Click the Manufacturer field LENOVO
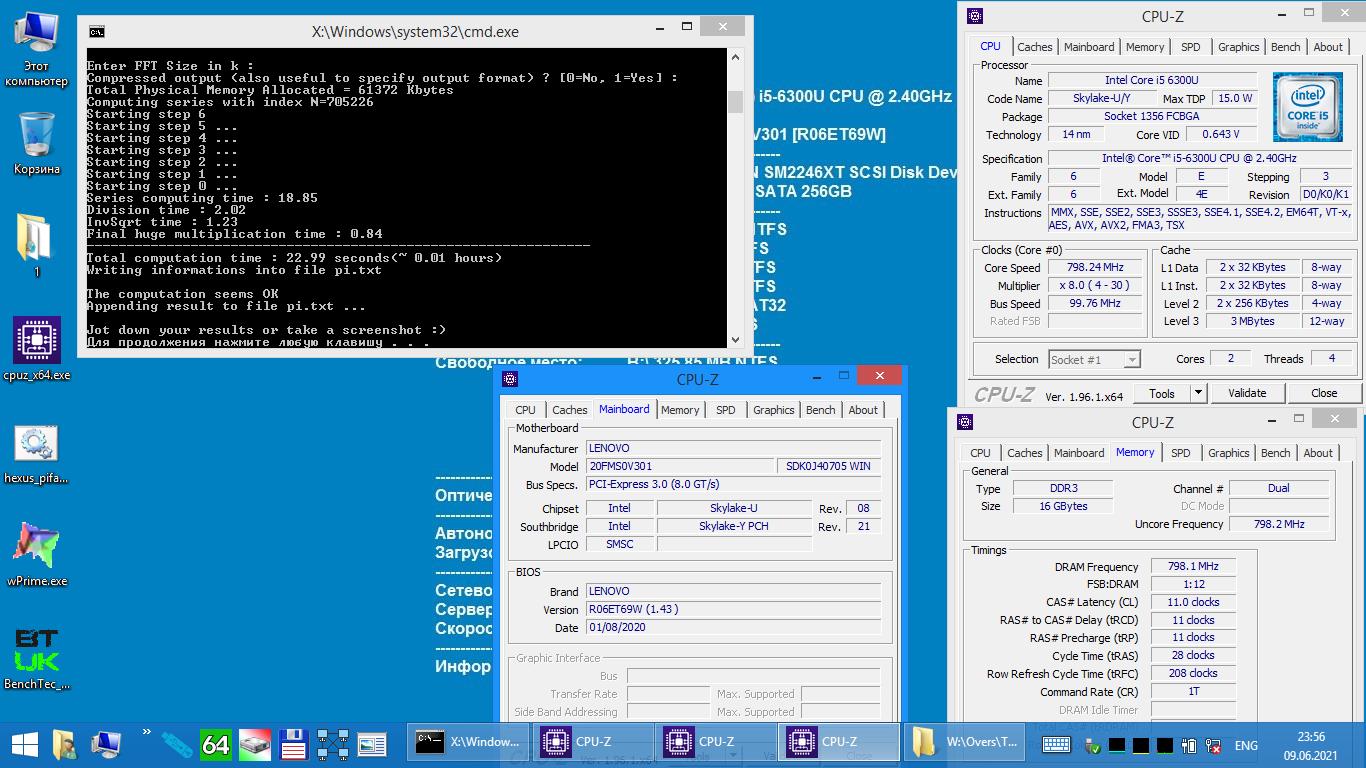Screen dimensions: 1366x768 pos(733,448)
